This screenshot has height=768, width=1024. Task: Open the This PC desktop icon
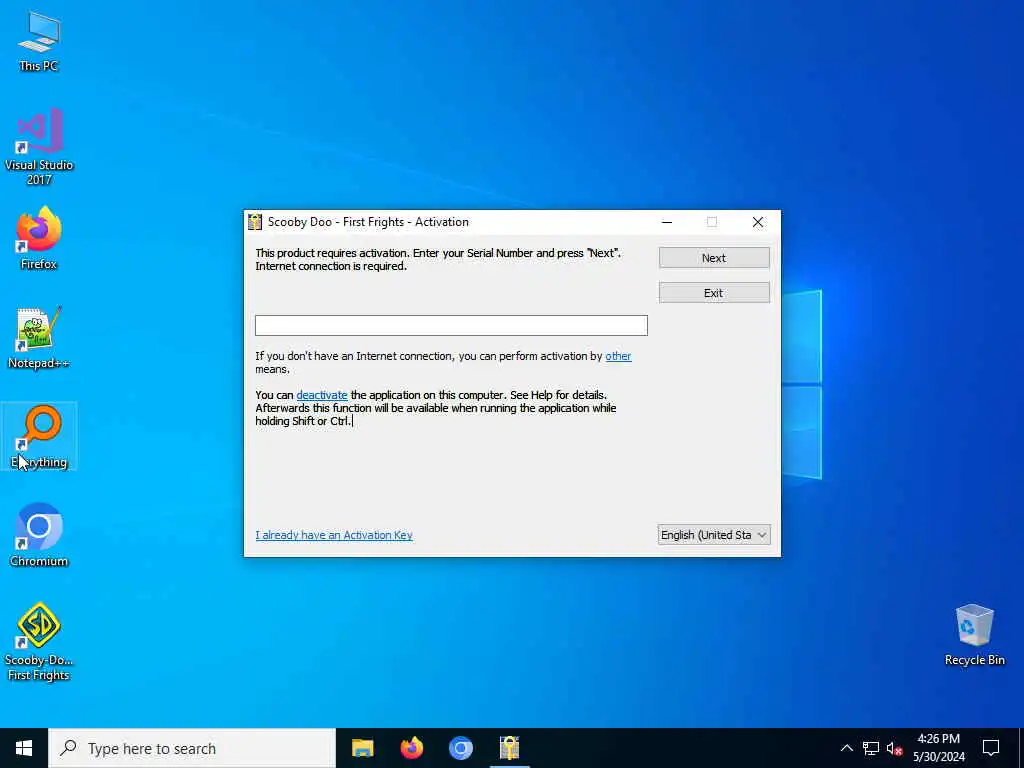tap(39, 41)
